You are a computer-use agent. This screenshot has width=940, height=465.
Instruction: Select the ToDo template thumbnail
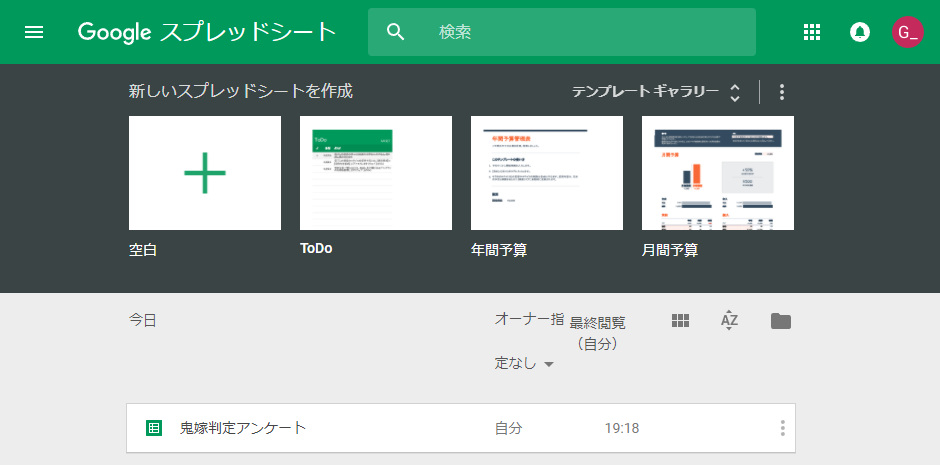[x=376, y=173]
